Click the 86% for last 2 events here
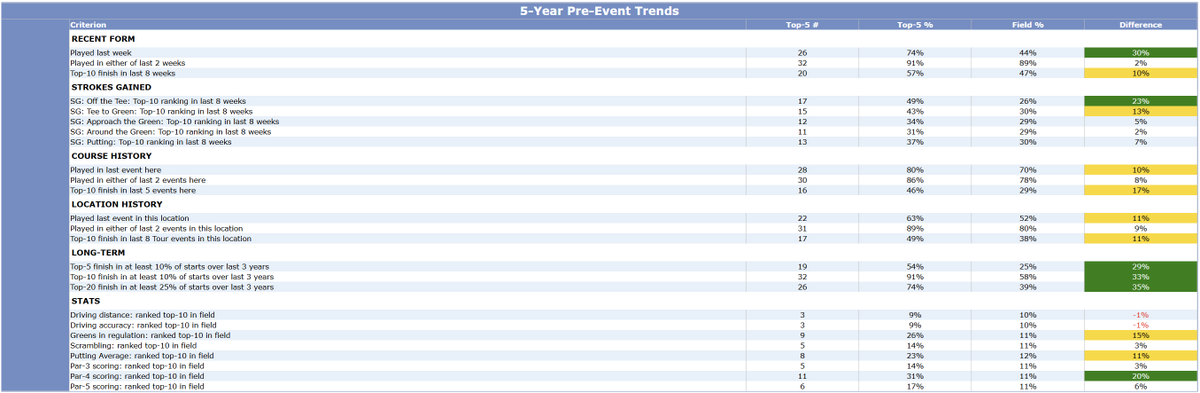The height and width of the screenshot is (393, 1200). click(915, 180)
